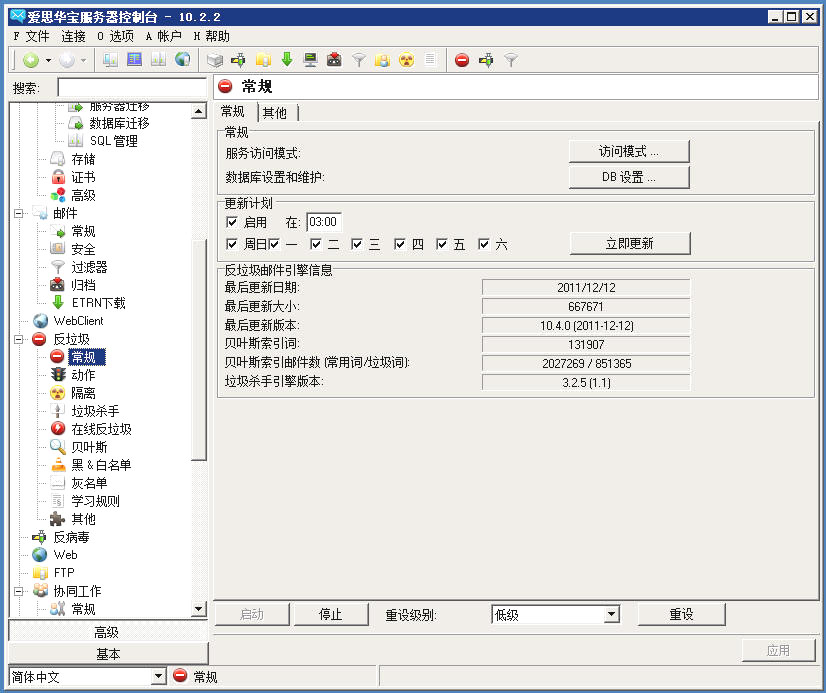Image resolution: width=826 pixels, height=693 pixels.
Task: Select 垃圾杀手 in the tree
Action: coord(95,411)
